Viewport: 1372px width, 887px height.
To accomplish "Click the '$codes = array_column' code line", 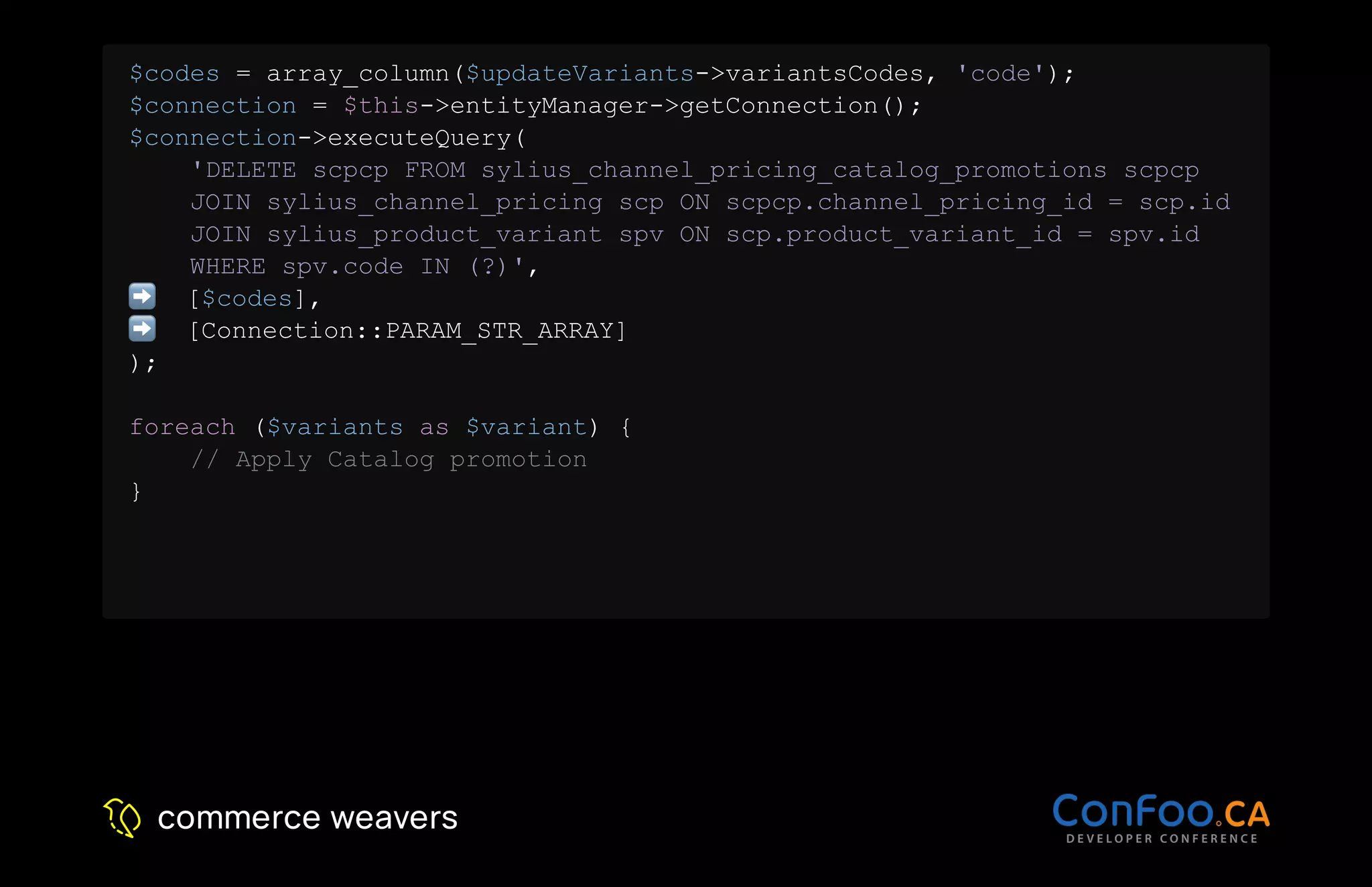I will (602, 74).
